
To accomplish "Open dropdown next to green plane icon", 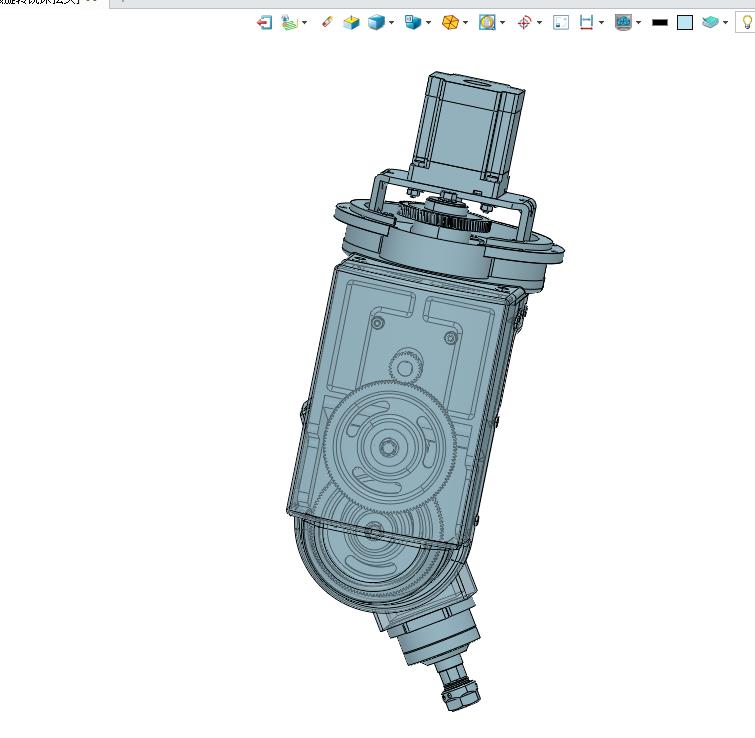I will pyautogui.click(x=304, y=23).
